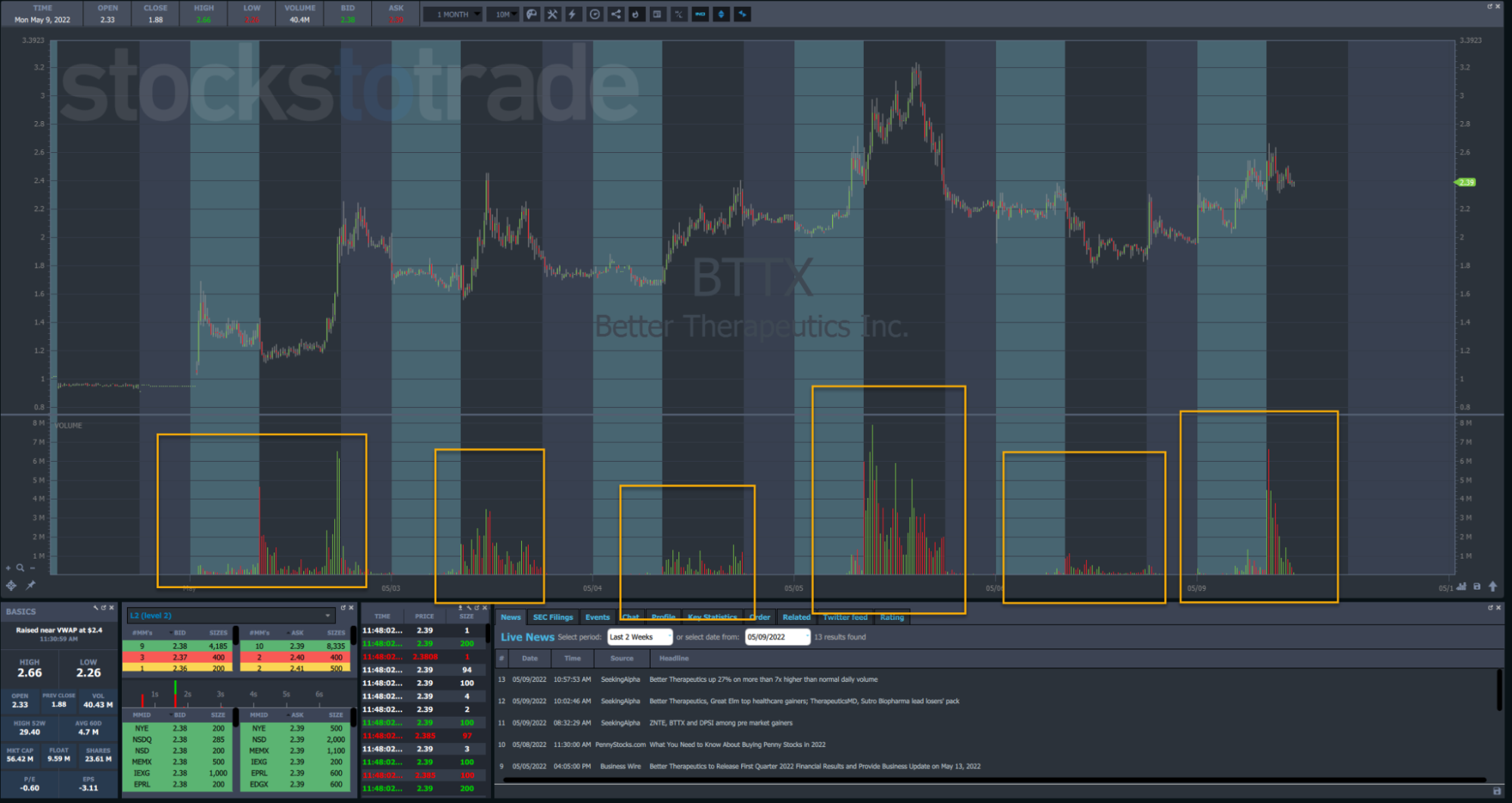This screenshot has width=1512, height=803.
Task: Click the TIME column header in Time & Sales
Action: point(383,616)
